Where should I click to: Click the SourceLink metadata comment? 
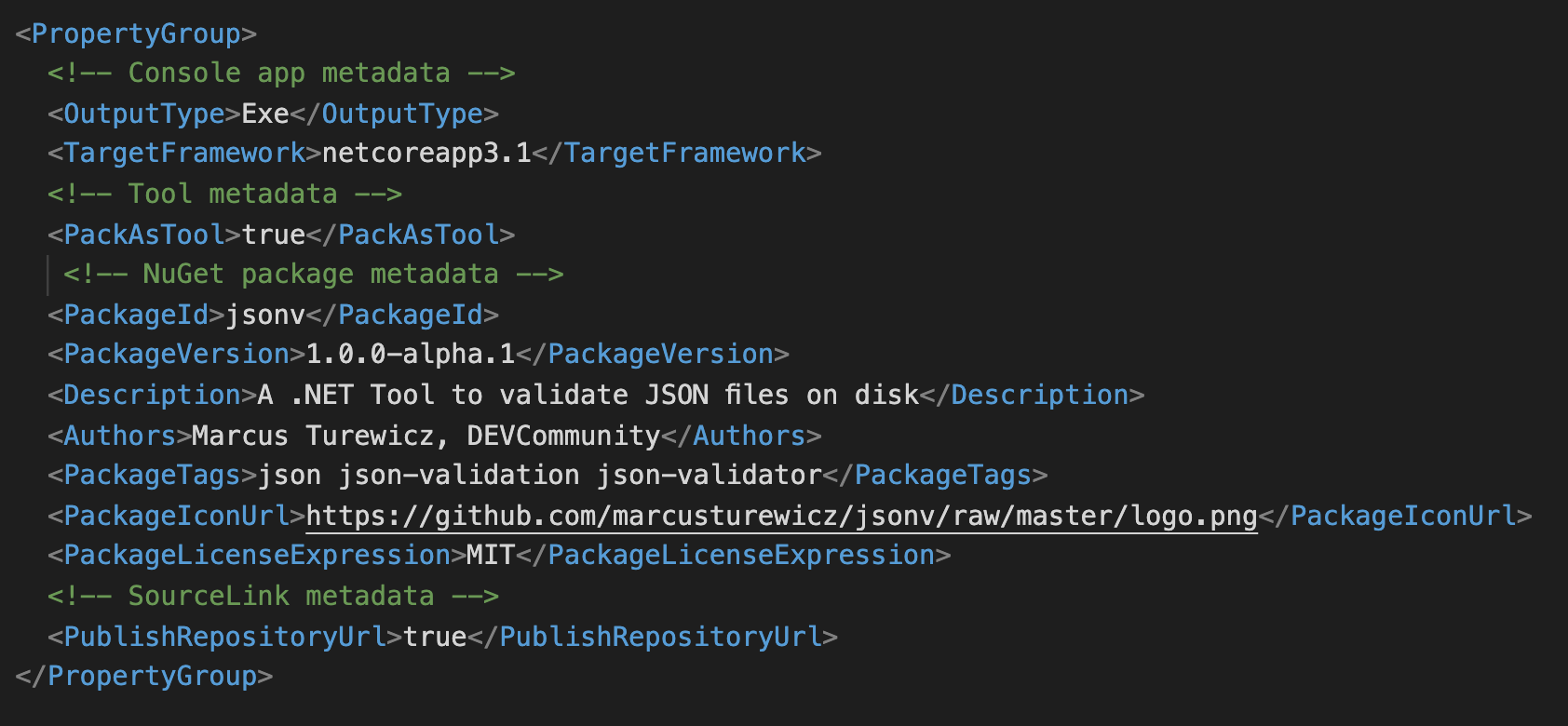pos(273,596)
